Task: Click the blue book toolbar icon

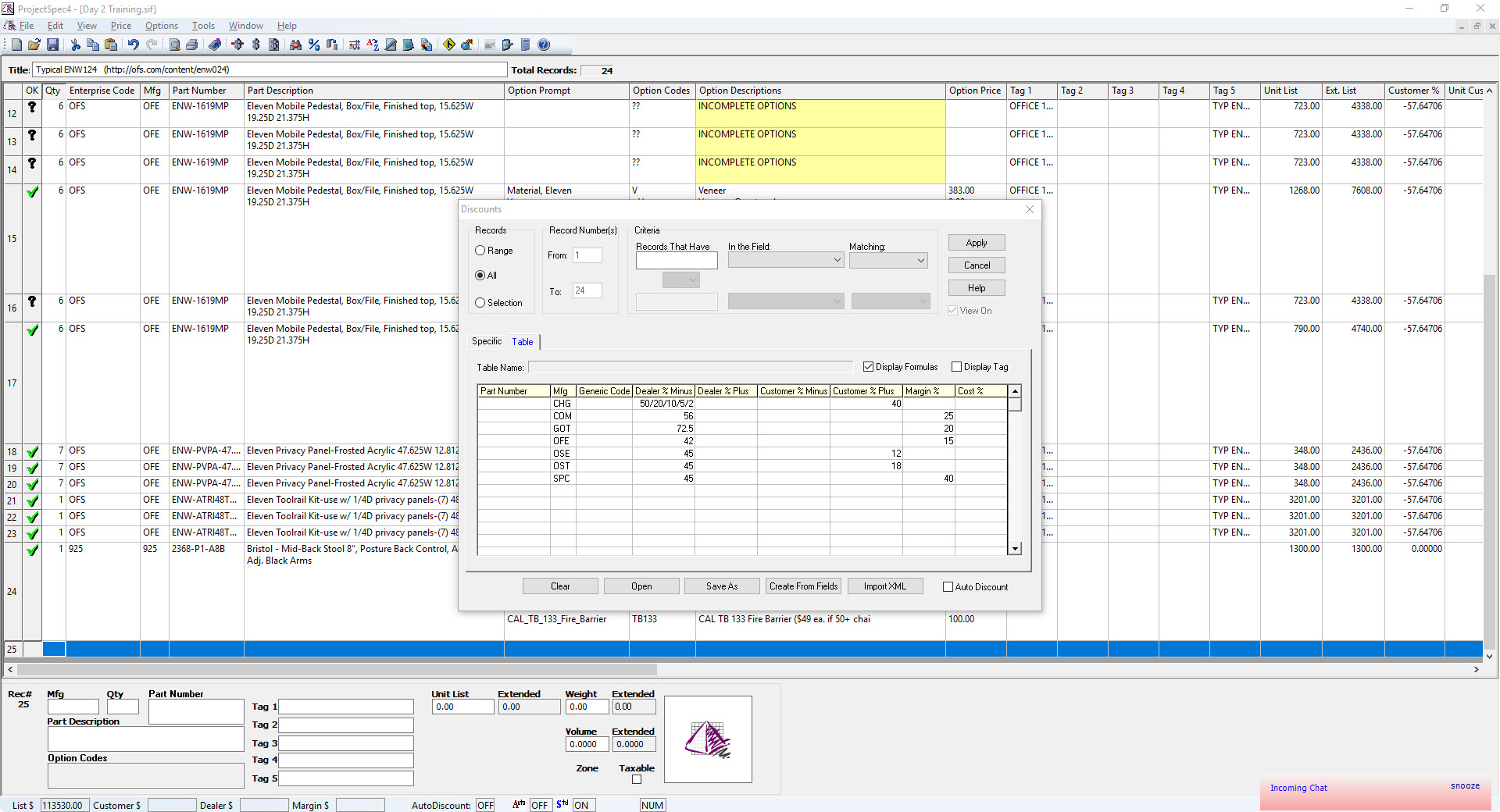Action: [408, 45]
